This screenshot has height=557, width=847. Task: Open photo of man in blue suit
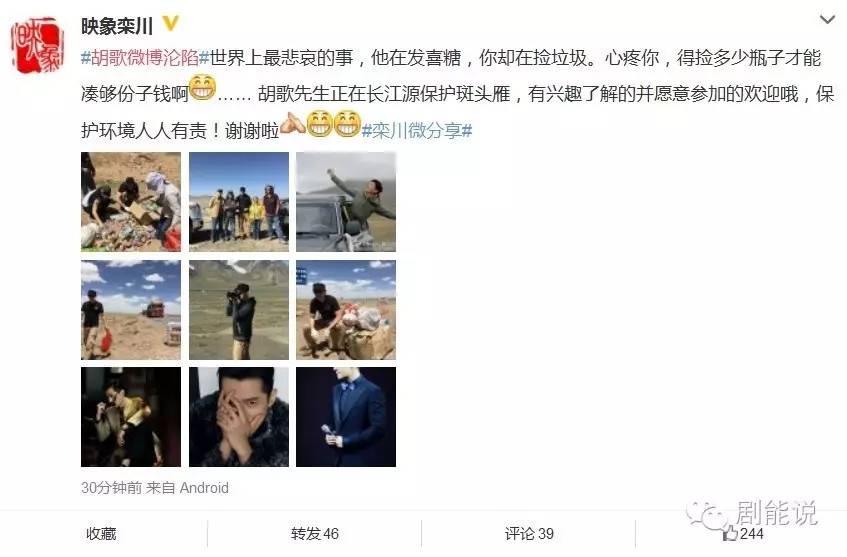pyautogui.click(x=346, y=417)
